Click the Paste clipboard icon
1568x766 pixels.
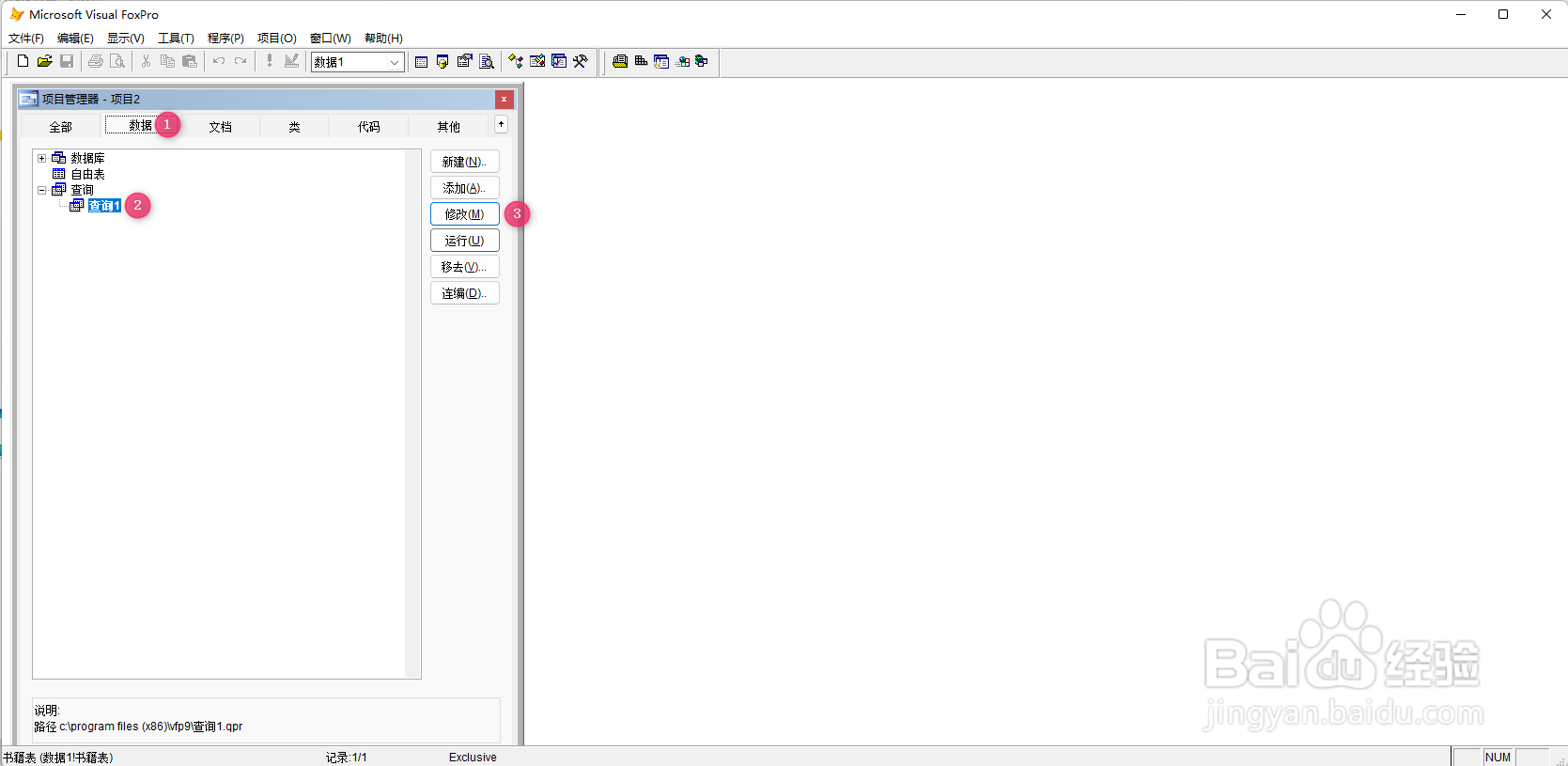(190, 61)
